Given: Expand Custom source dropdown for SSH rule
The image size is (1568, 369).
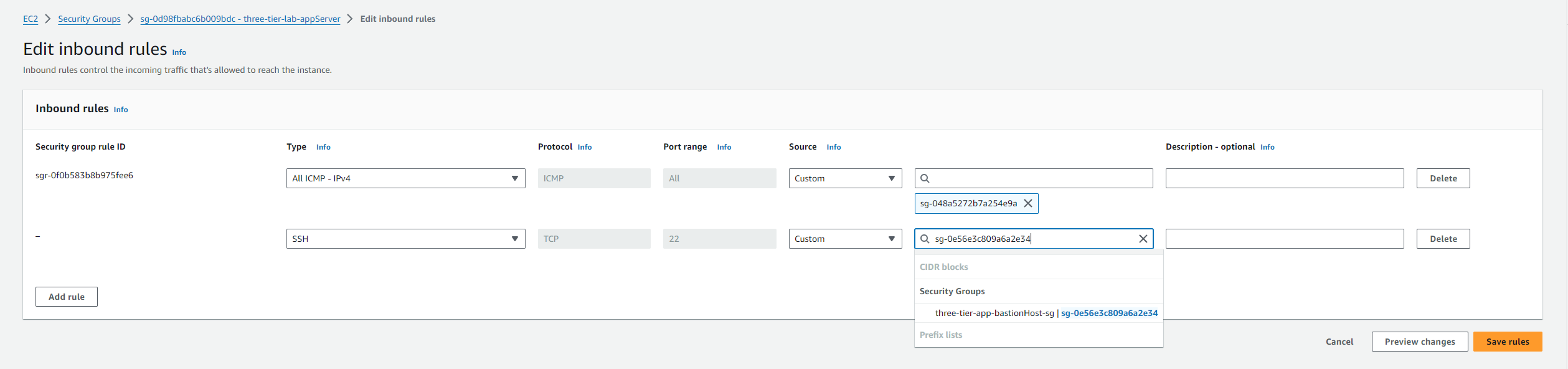Looking at the screenshot, I should pos(844,239).
